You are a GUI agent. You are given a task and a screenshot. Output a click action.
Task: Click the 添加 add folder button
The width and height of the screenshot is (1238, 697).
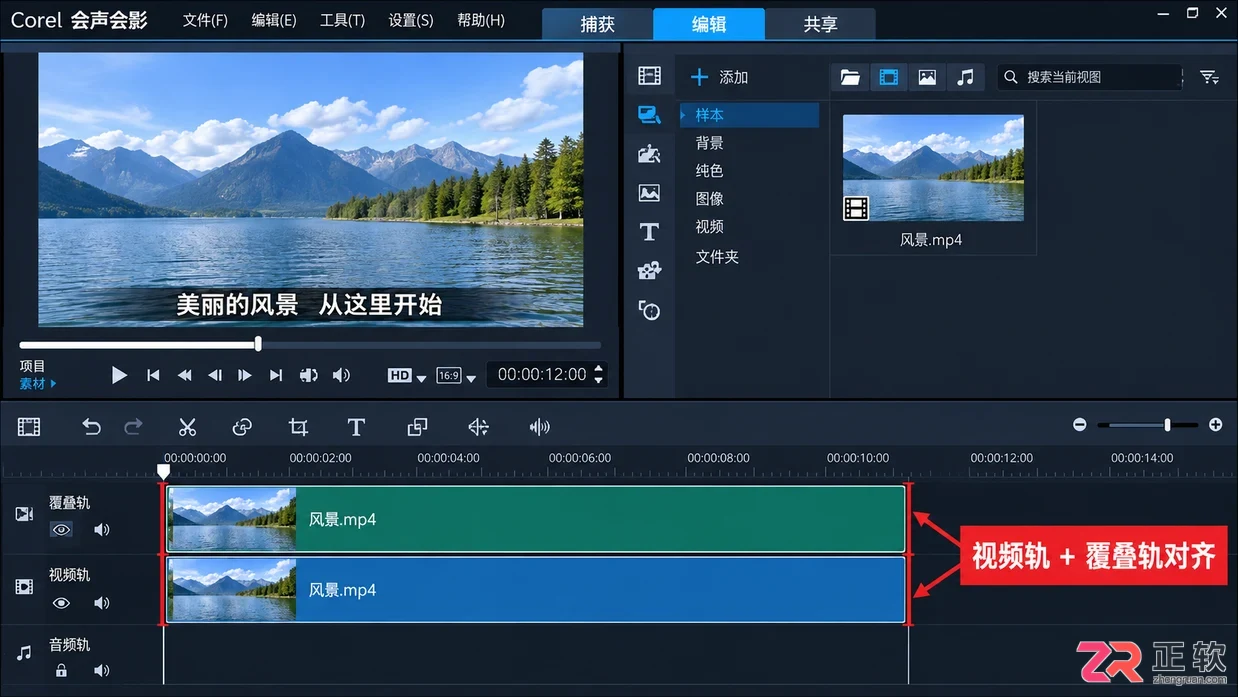coord(720,77)
